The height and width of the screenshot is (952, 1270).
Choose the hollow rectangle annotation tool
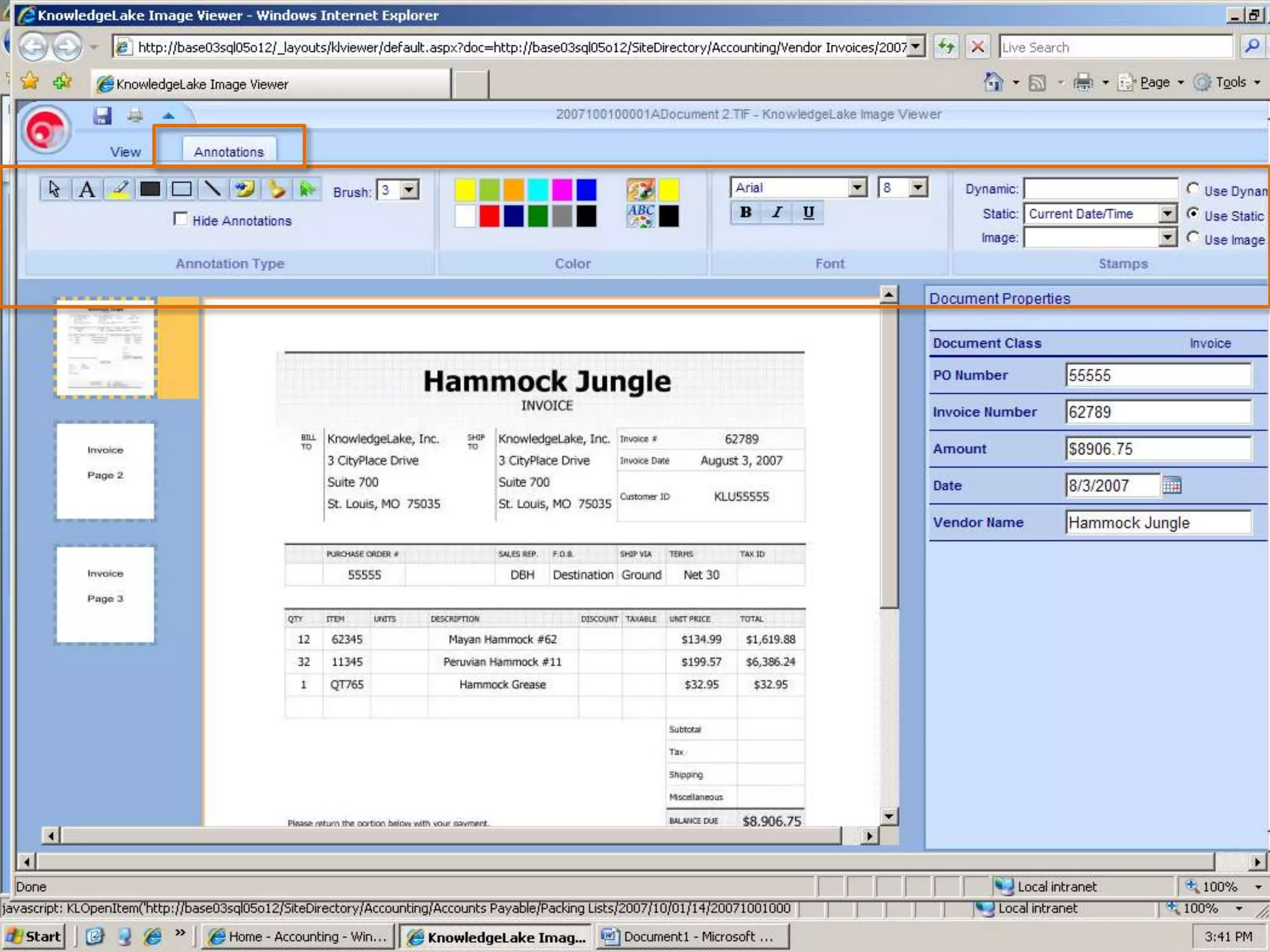click(182, 189)
